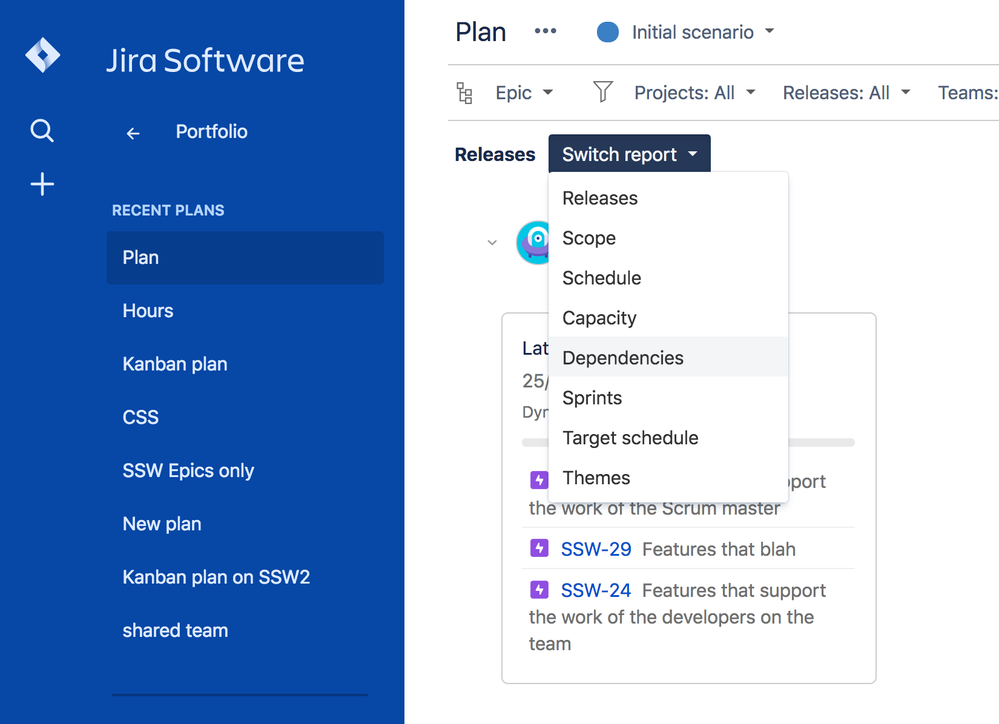Screen dimensions: 999x724
Task: Collapse the project section with the chevron
Action: tap(492, 243)
